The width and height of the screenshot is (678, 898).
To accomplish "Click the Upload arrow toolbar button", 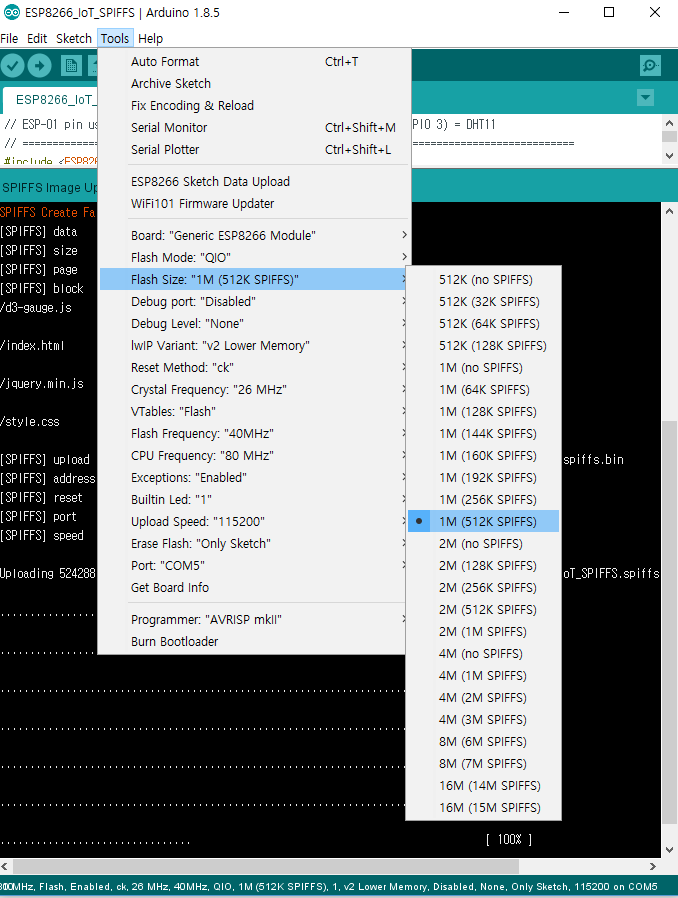I will (x=40, y=66).
